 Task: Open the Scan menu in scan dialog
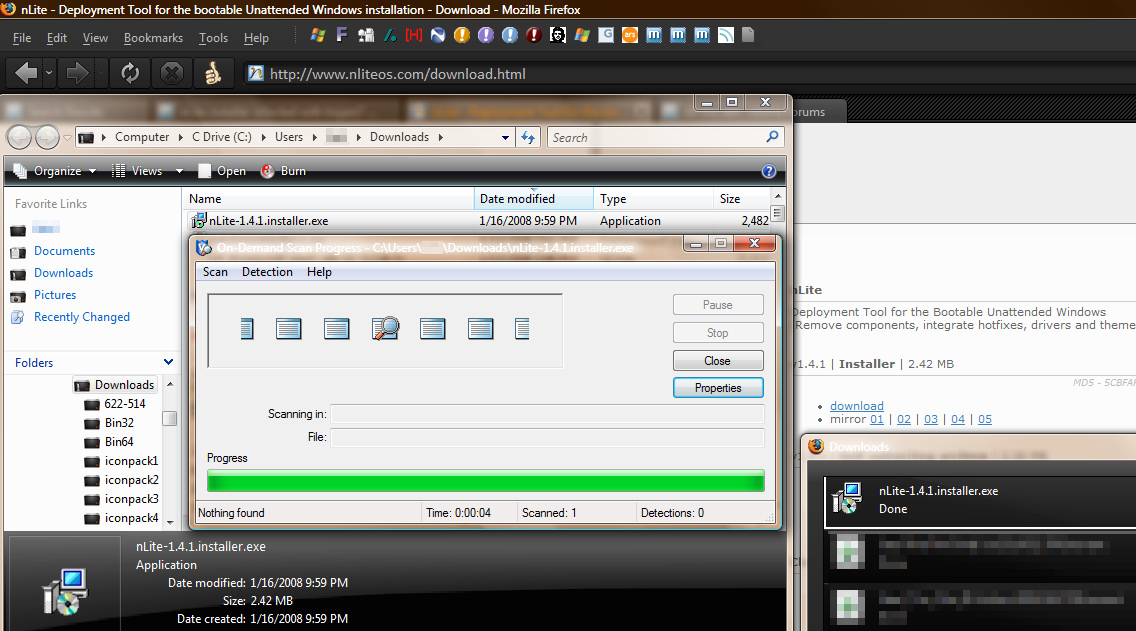tap(215, 272)
